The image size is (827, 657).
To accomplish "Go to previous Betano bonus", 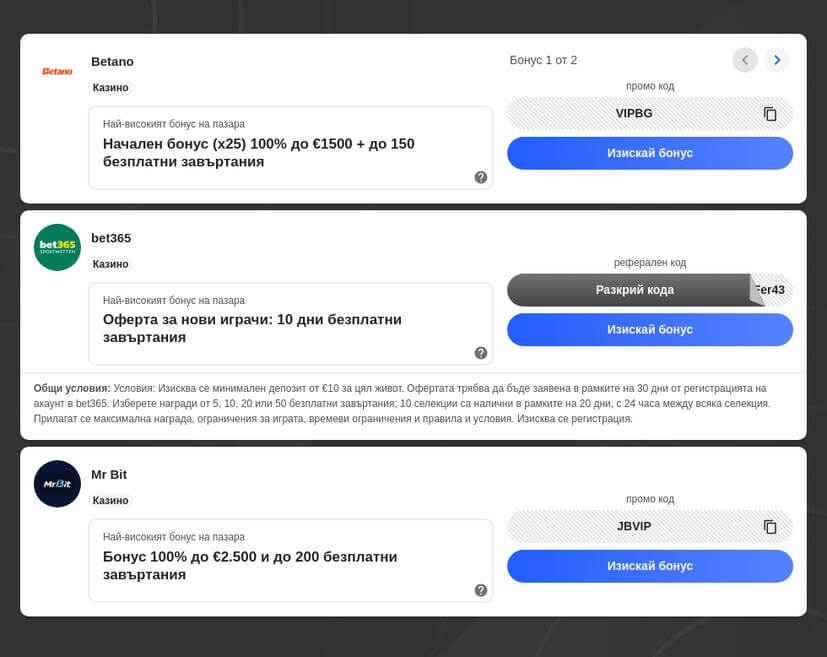I will (x=745, y=60).
